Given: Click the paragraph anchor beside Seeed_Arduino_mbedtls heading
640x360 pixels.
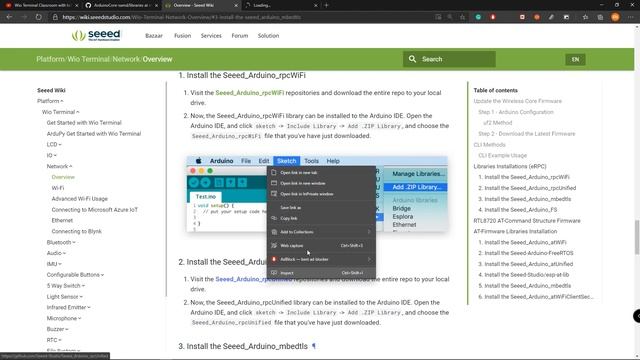Looking at the screenshot, I should 314,346.
